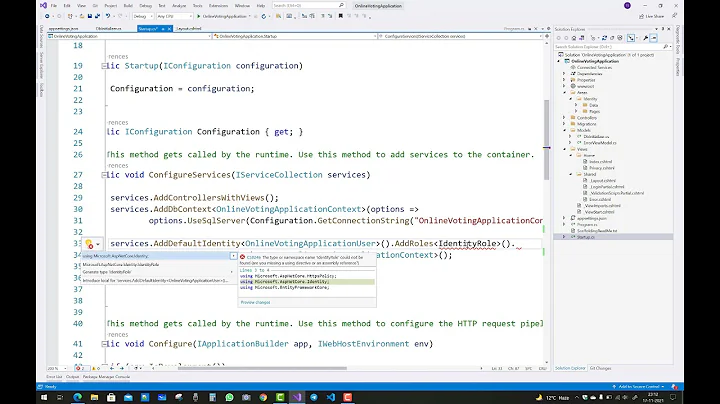Select _Layout.cshtml in Solution Explorer tree
The height and width of the screenshot is (404, 720).
(x=603, y=180)
